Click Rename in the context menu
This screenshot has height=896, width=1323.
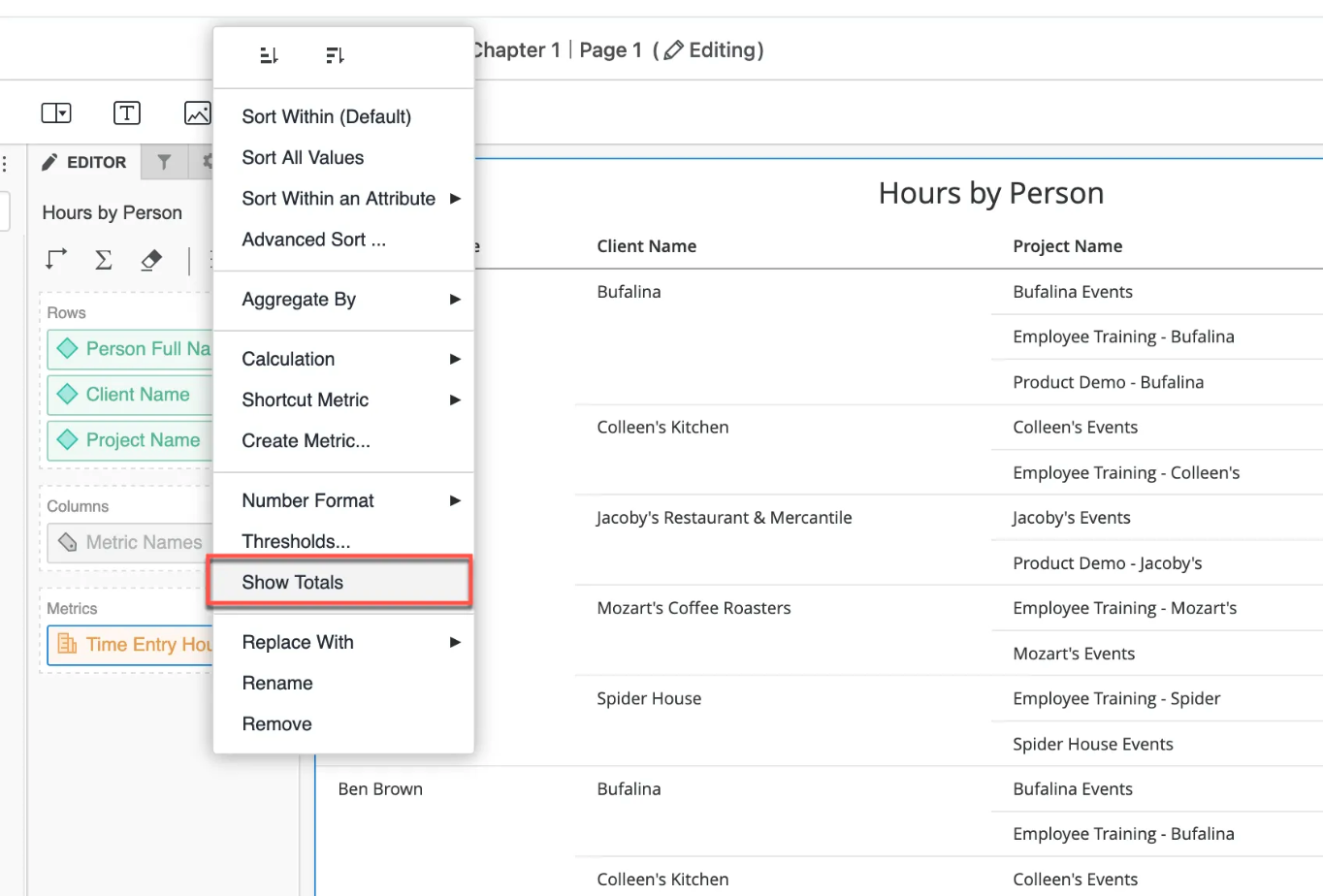pos(276,683)
